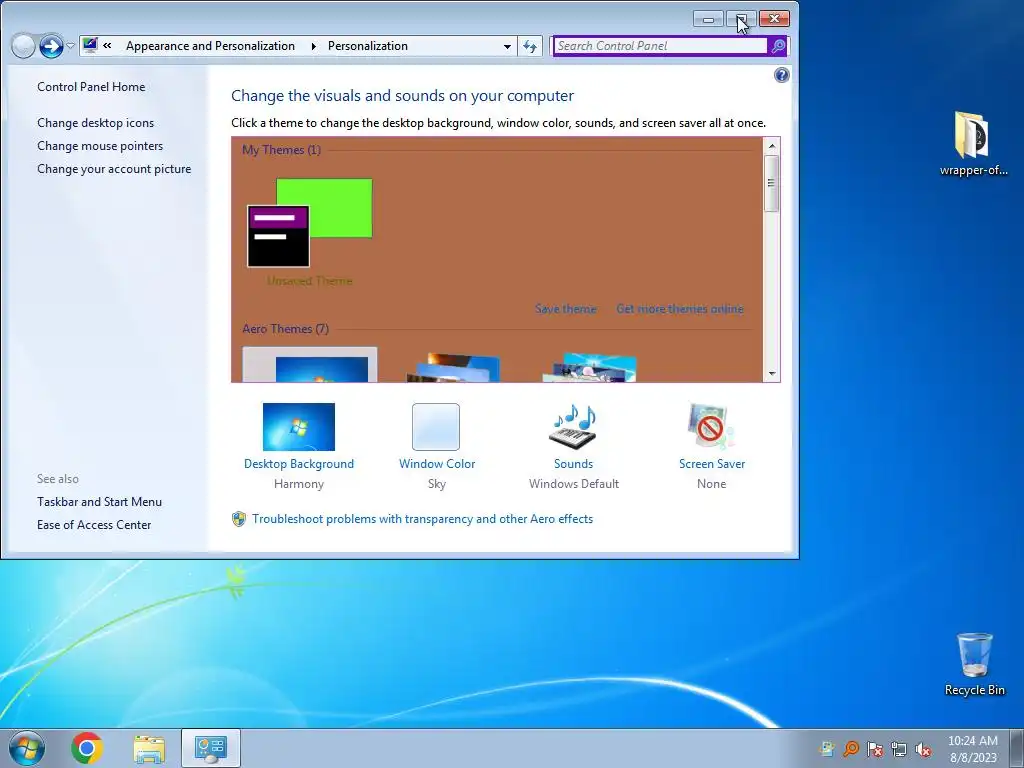Image resolution: width=1024 pixels, height=768 pixels.
Task: Select the Windows 7 Aero theme thumbnail
Action: [310, 365]
